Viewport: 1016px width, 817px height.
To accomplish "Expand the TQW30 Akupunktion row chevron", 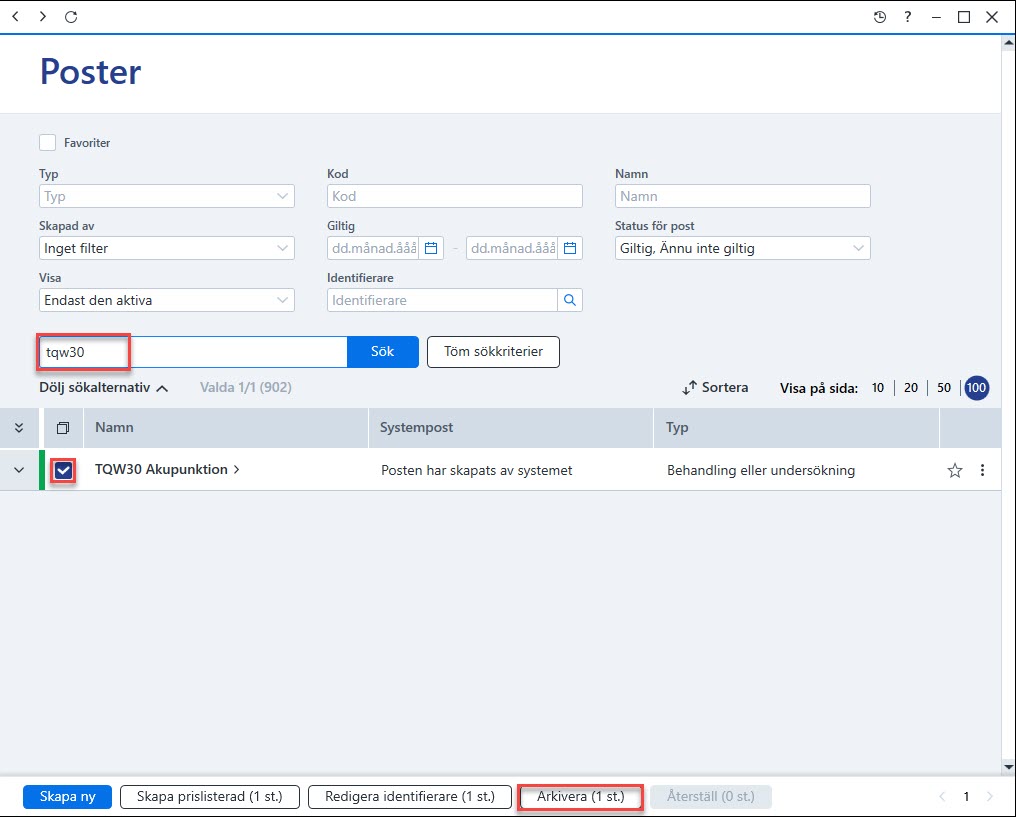I will (x=19, y=470).
